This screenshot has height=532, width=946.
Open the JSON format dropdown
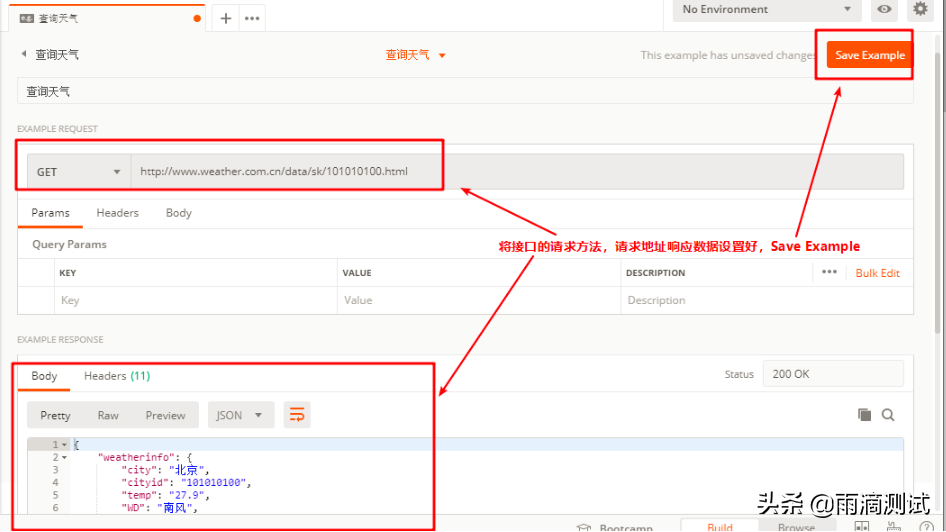click(x=240, y=416)
